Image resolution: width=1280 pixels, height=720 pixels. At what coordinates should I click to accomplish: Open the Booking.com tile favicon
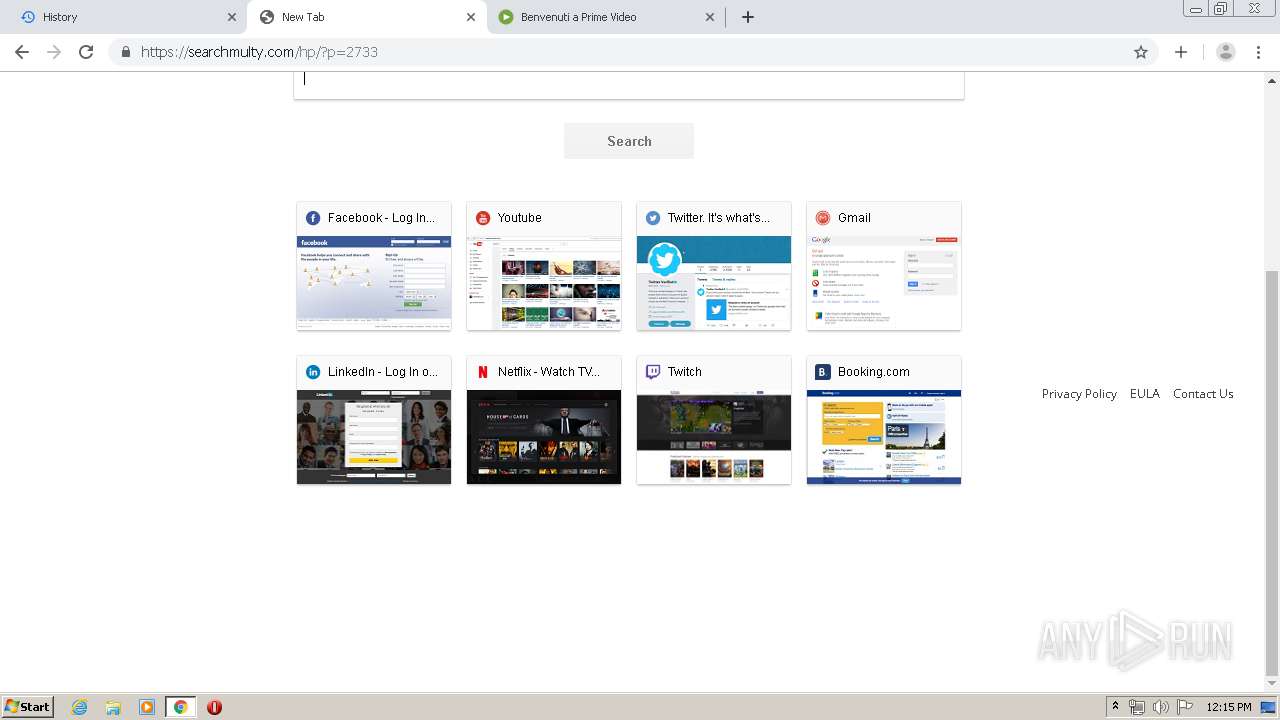click(823, 372)
